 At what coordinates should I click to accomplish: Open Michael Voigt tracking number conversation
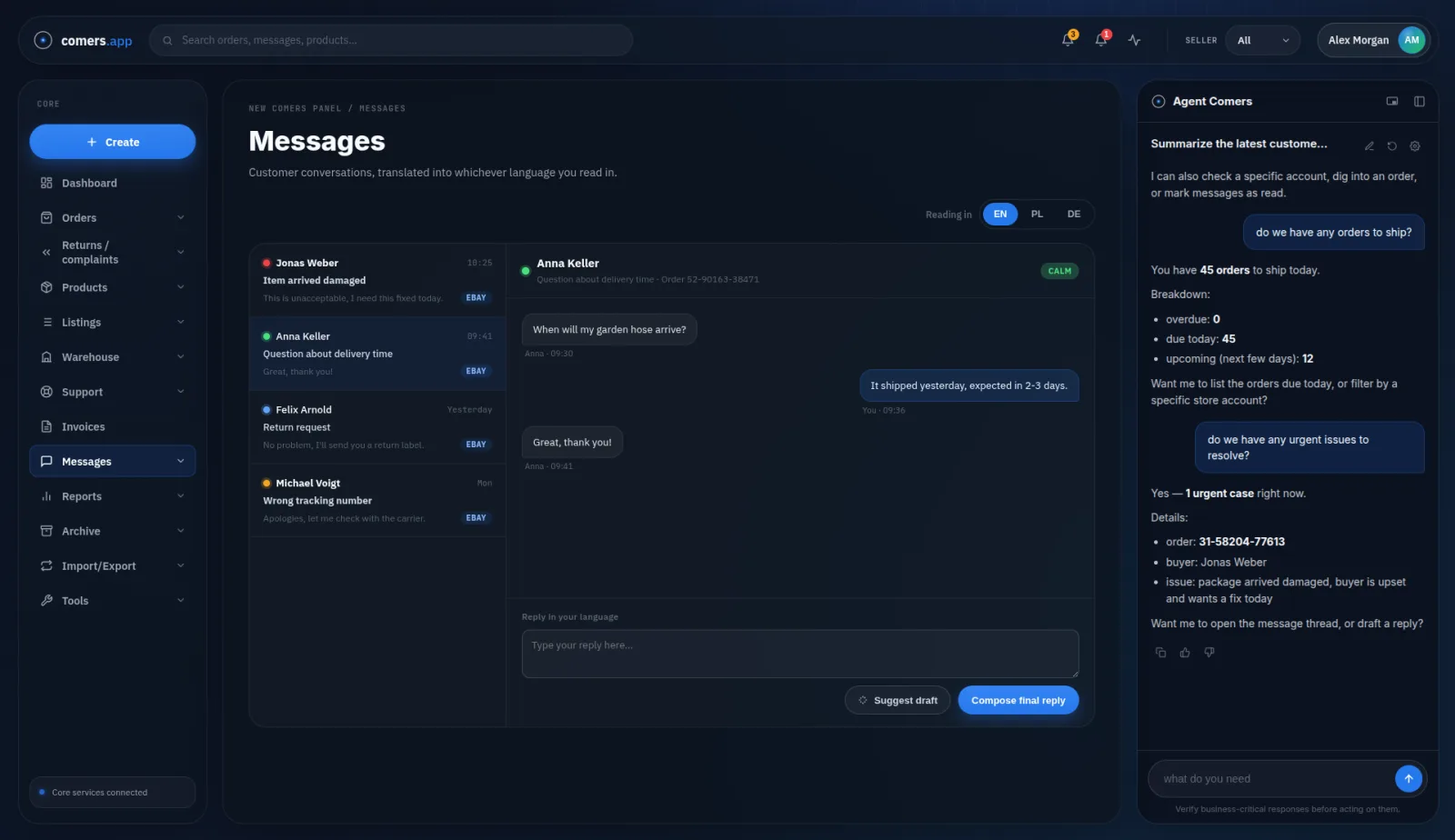pyautogui.click(x=377, y=500)
